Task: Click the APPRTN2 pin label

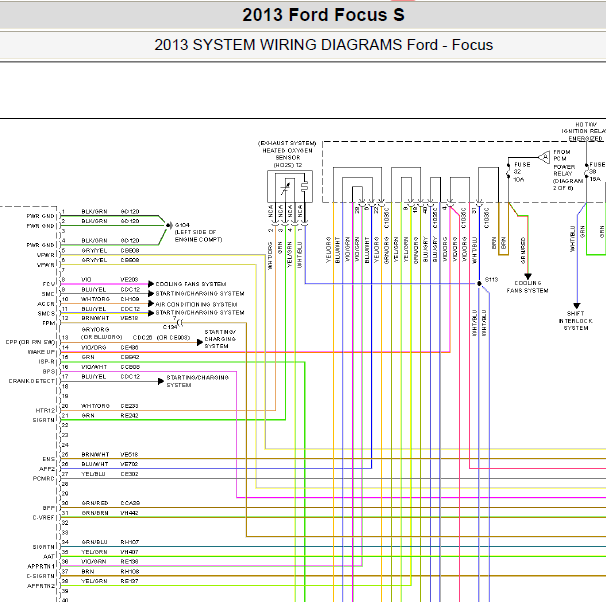Action: click(41, 586)
